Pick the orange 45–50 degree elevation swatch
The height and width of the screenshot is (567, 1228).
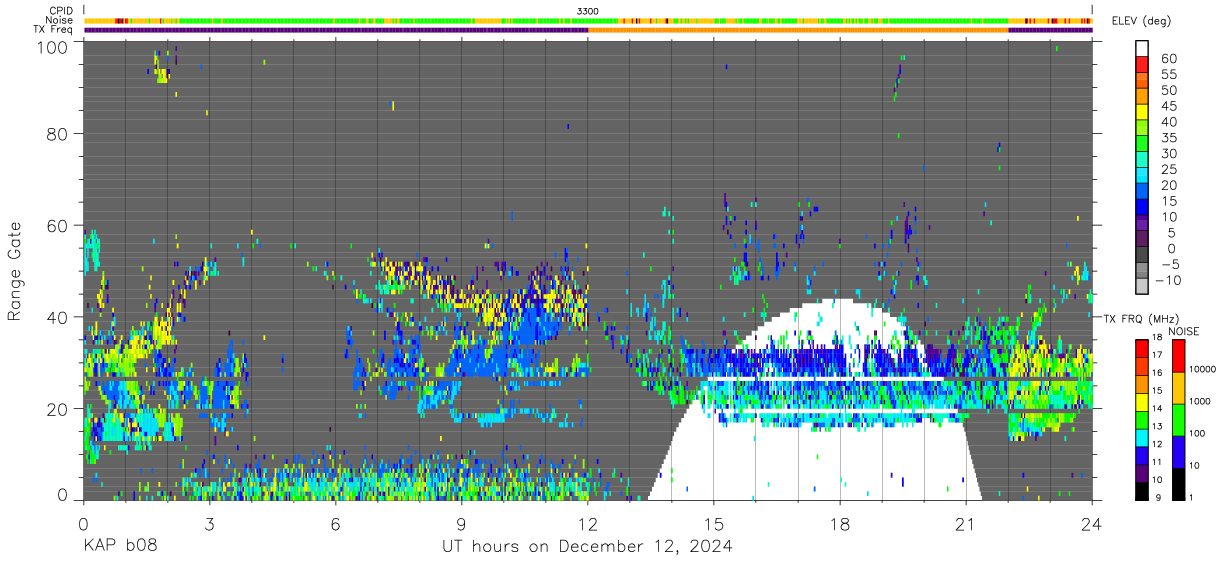pyautogui.click(x=1142, y=96)
